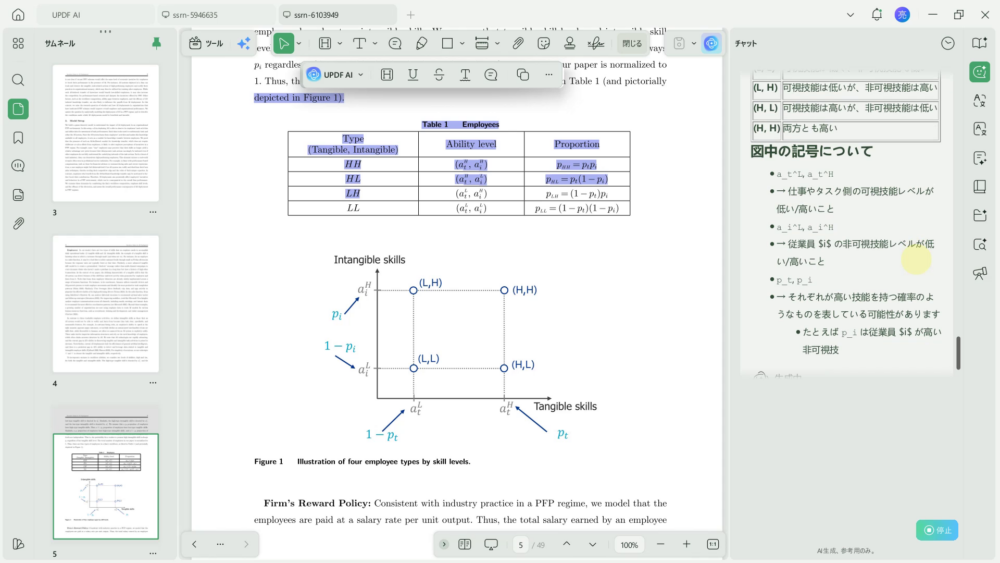Expand the highlight tool dropdown arrow
Screen dimensions: 1000x563
coord(339,43)
